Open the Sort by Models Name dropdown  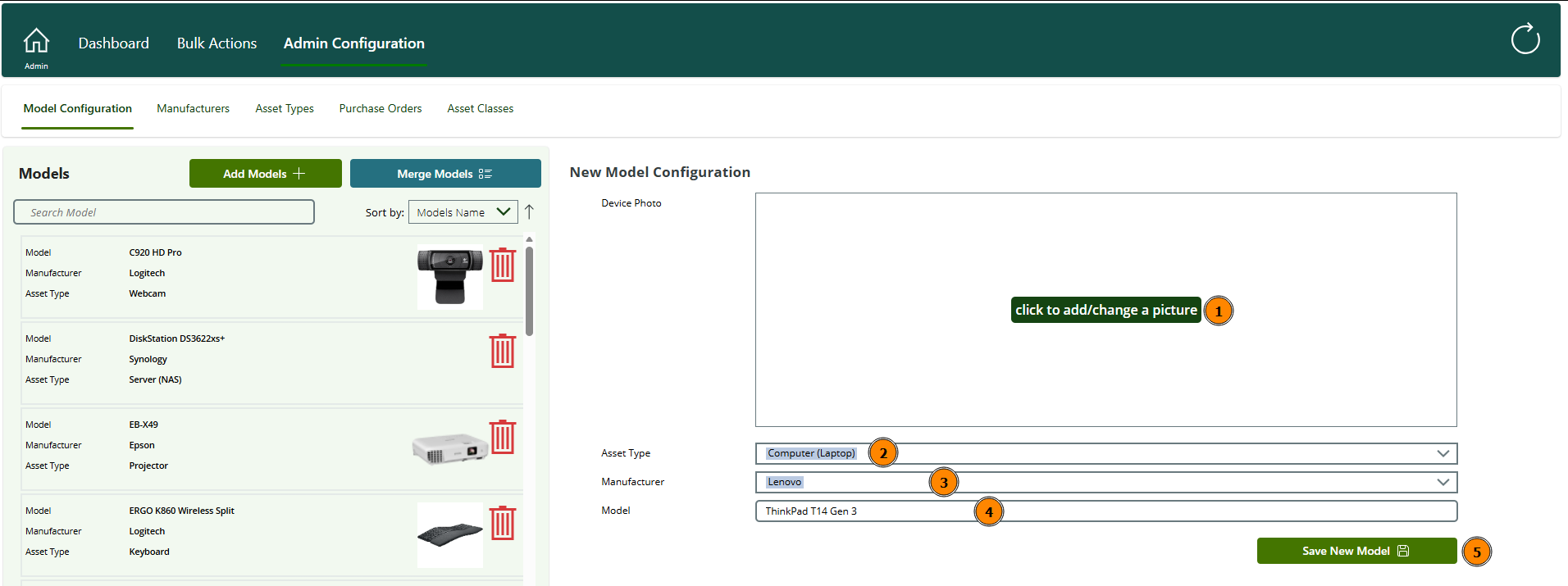(463, 212)
